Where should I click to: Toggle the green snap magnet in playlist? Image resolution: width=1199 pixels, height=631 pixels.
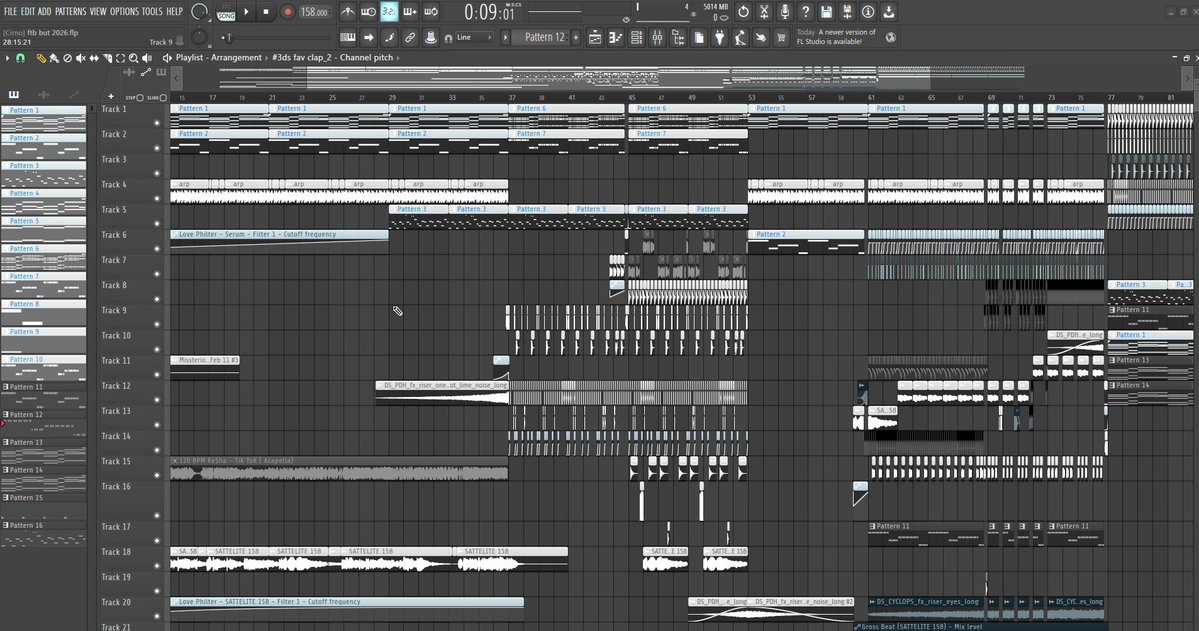pos(21,58)
